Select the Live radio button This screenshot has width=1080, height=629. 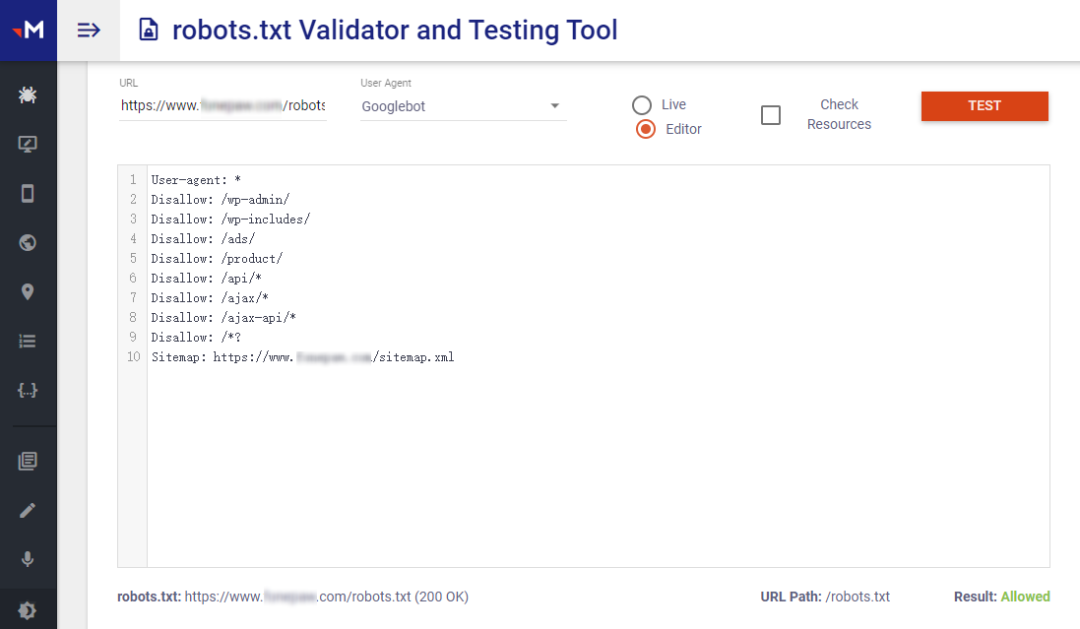[x=641, y=105]
